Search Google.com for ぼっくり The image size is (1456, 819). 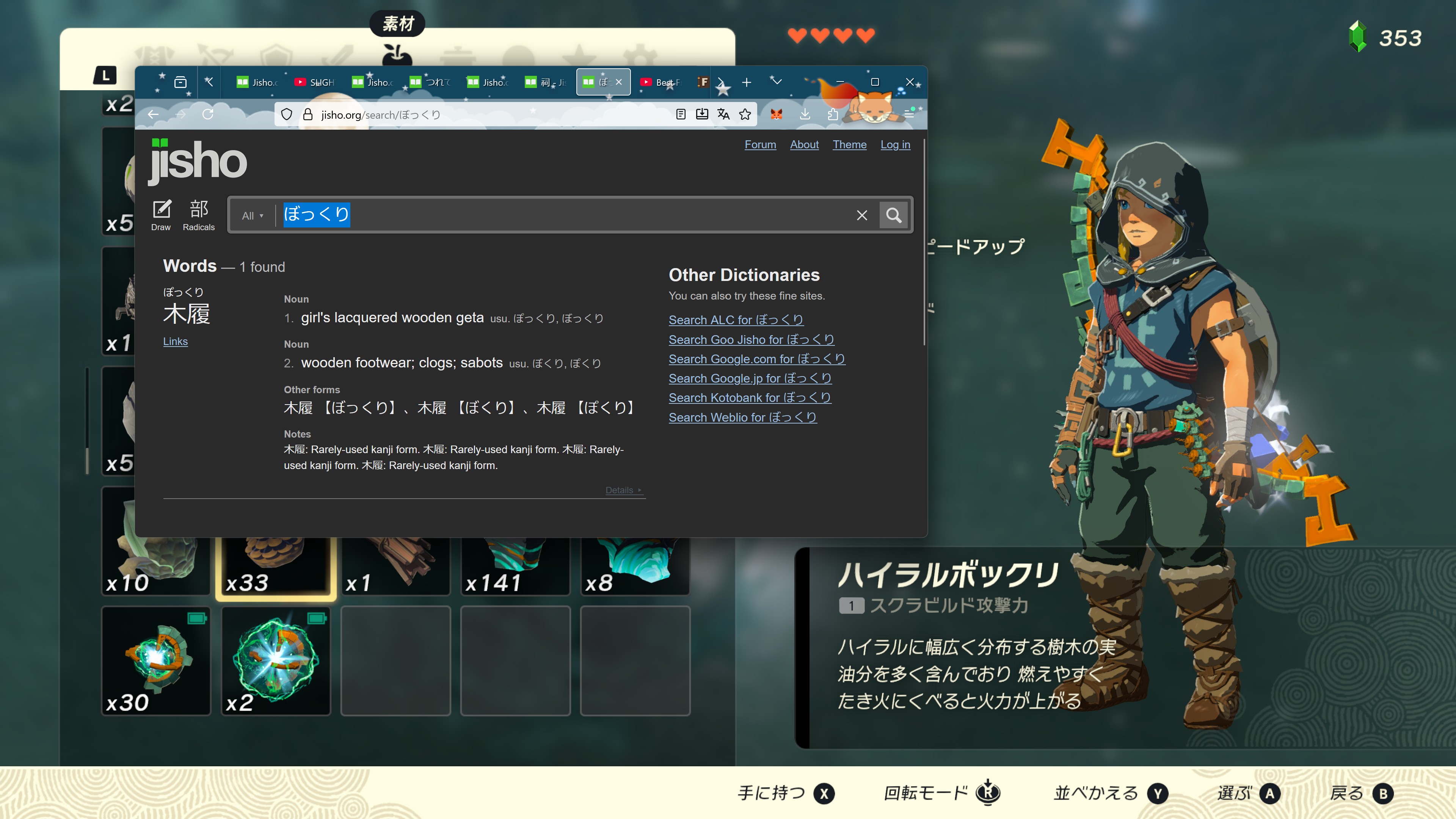click(x=757, y=359)
